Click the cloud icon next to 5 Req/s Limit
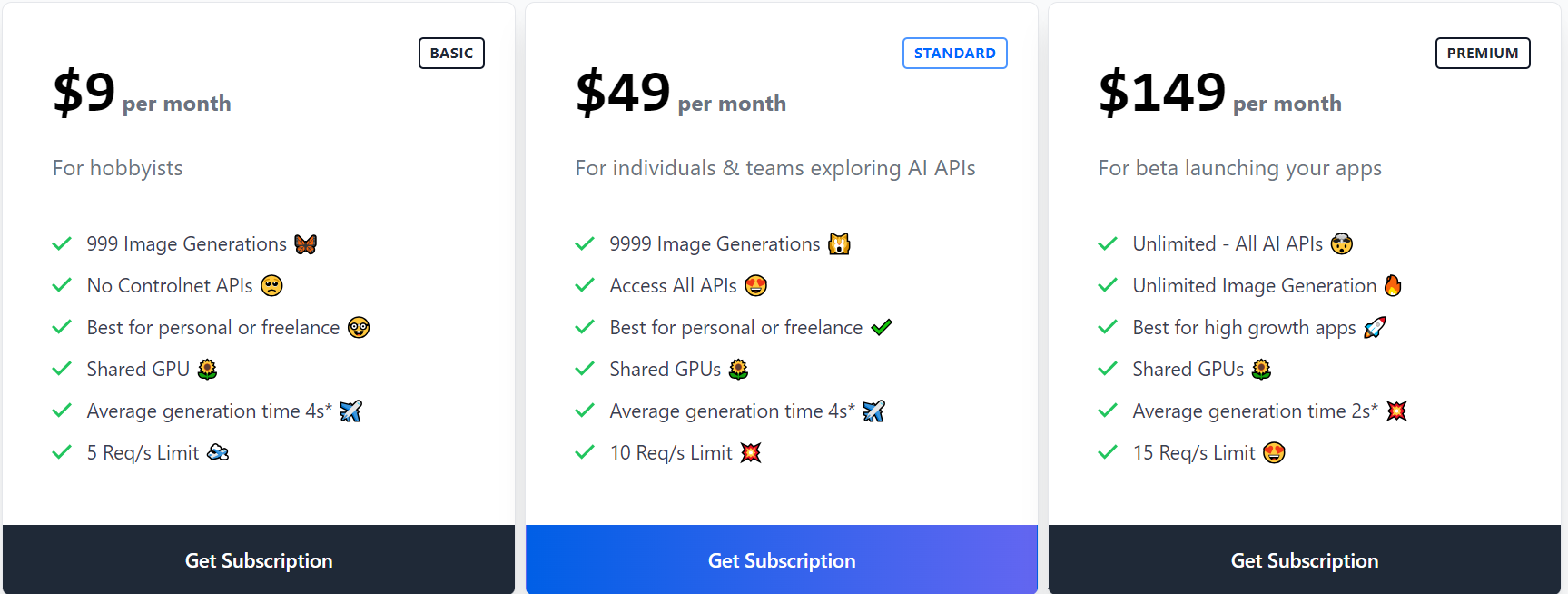The height and width of the screenshot is (594, 1568). pos(218,452)
